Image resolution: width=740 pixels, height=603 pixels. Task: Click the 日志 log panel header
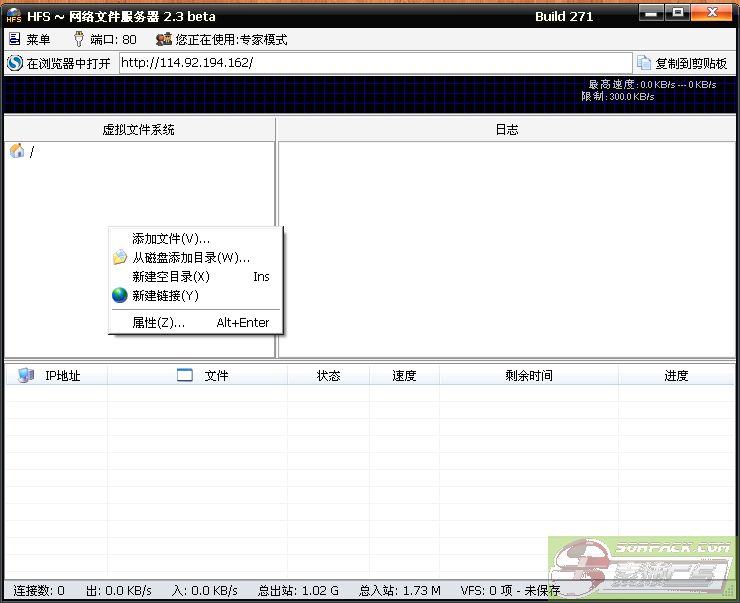507,130
